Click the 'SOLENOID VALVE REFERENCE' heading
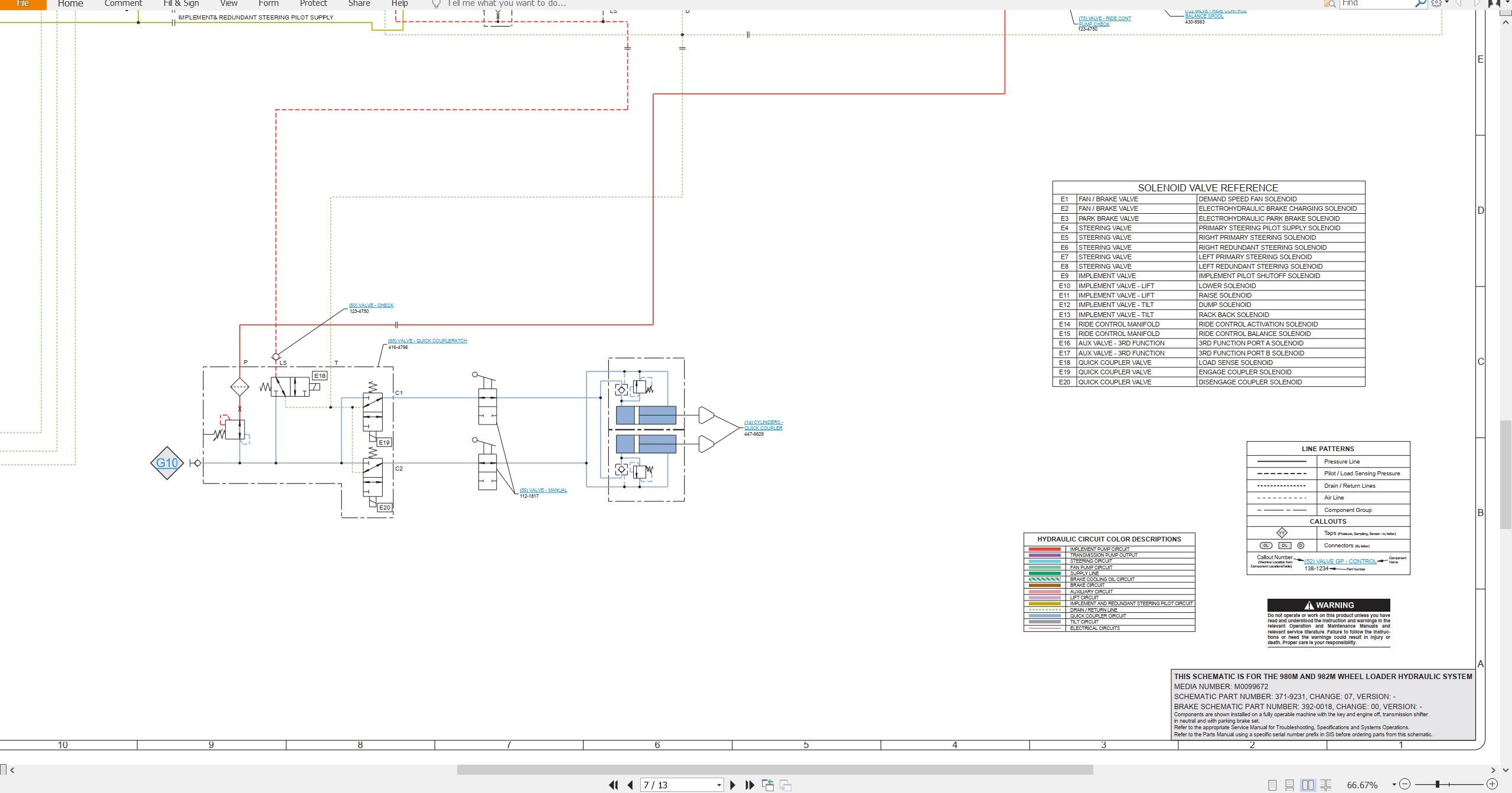The height and width of the screenshot is (793, 1512). click(x=1208, y=188)
